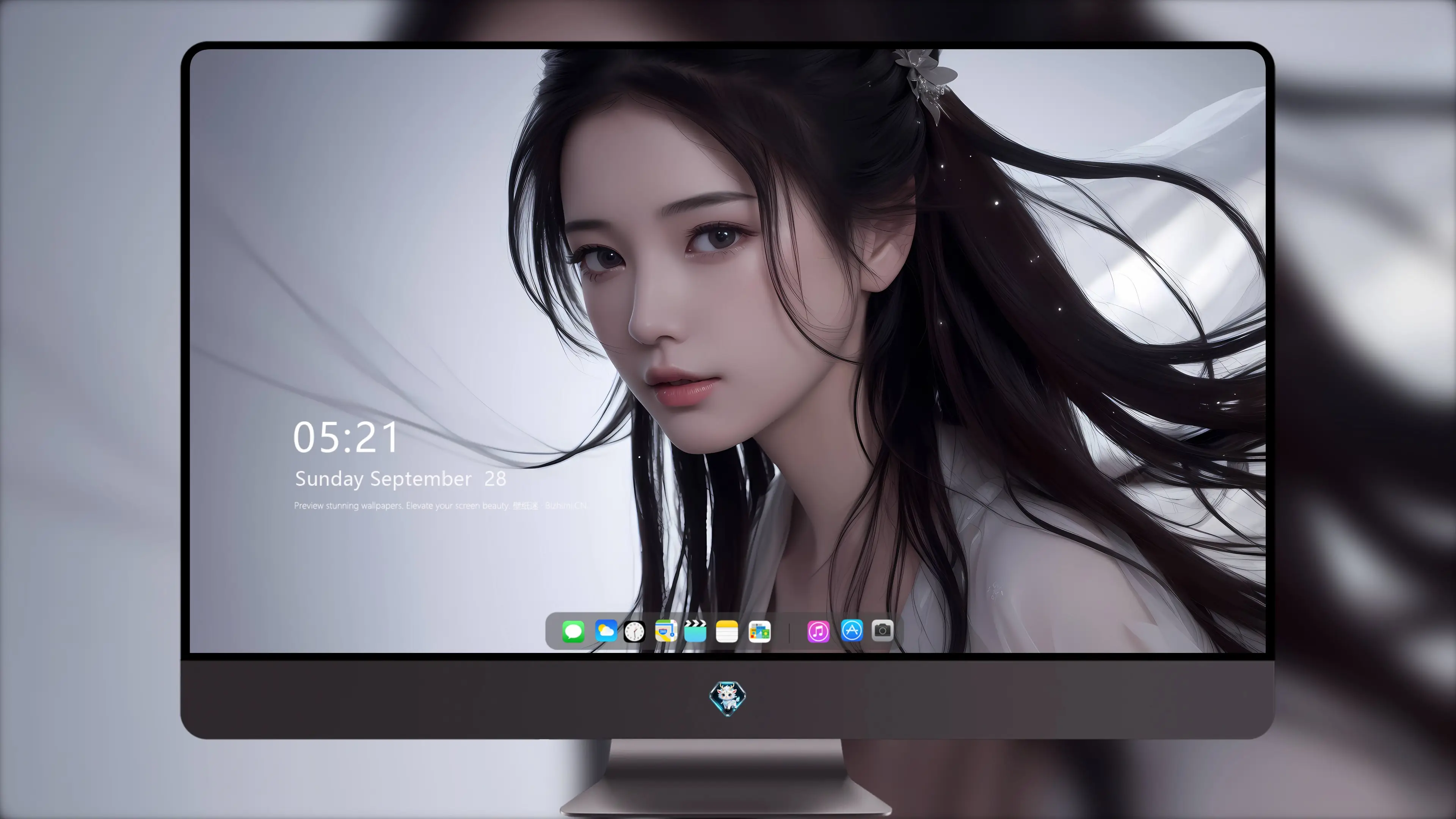Screen dimensions: 1456x819
Task: Open the Clock app in the dock
Action: tap(634, 631)
